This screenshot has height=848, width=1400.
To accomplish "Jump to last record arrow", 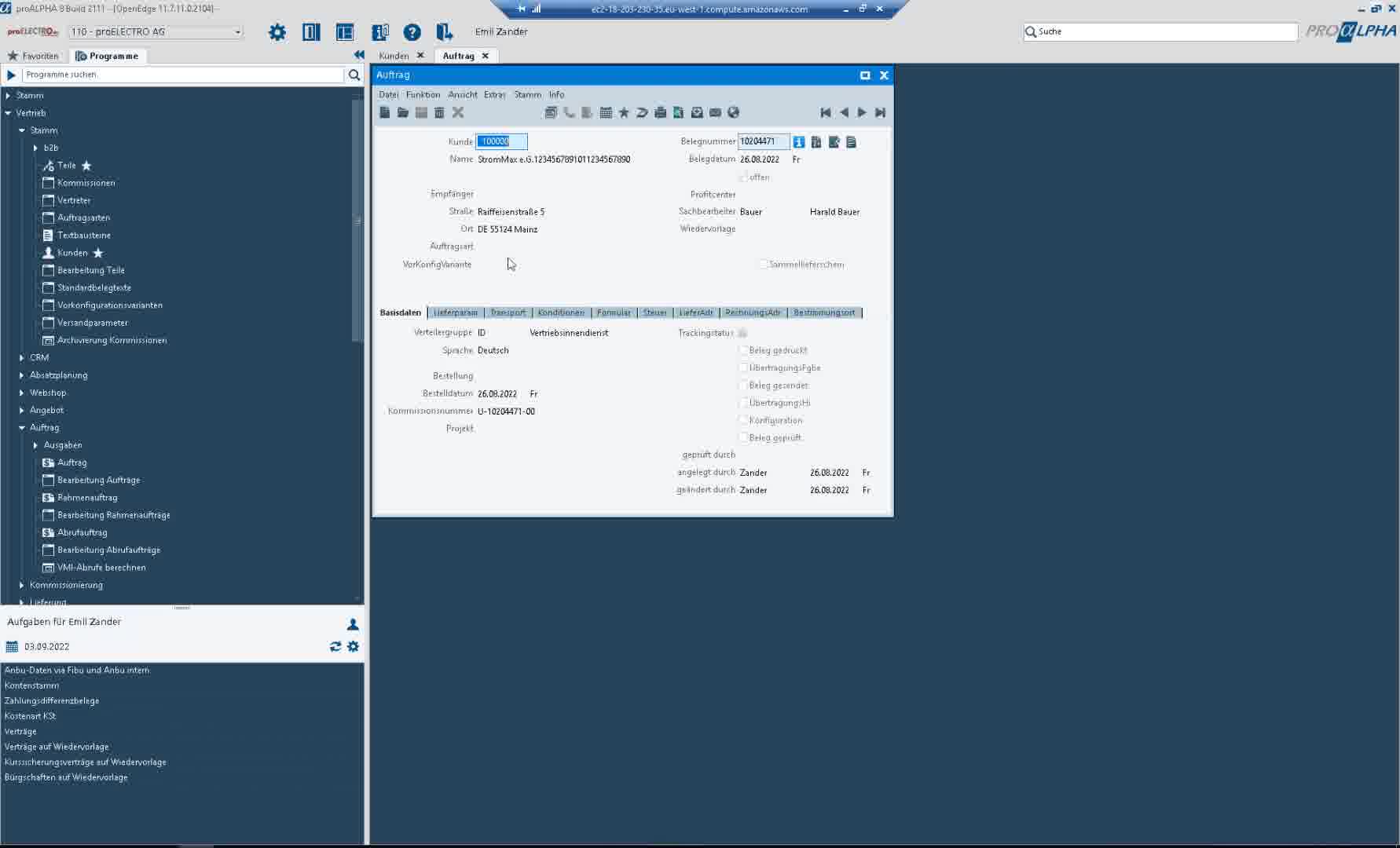I will (880, 112).
